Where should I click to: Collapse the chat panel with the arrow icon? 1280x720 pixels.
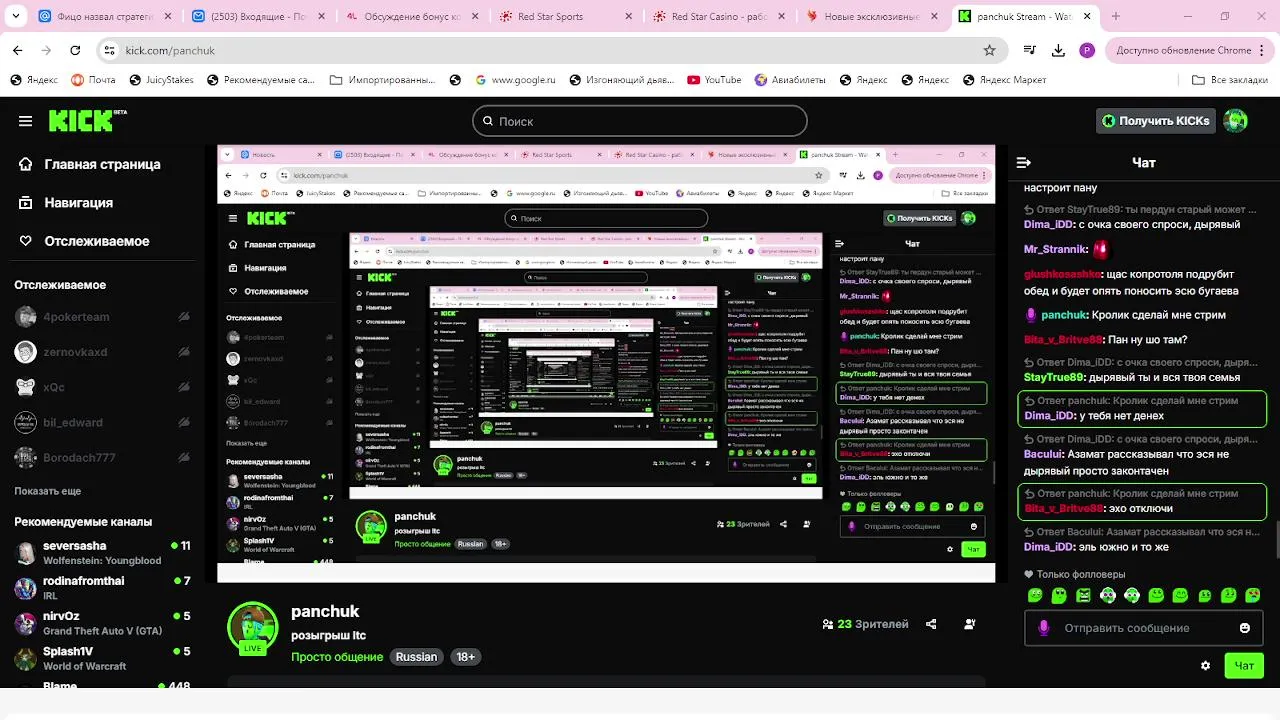pos(1023,162)
